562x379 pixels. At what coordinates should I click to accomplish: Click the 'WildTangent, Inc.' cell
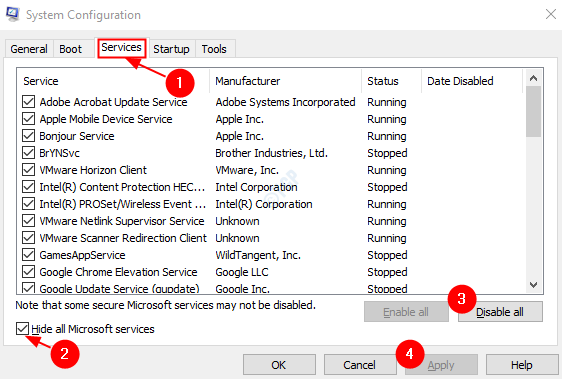[258, 255]
